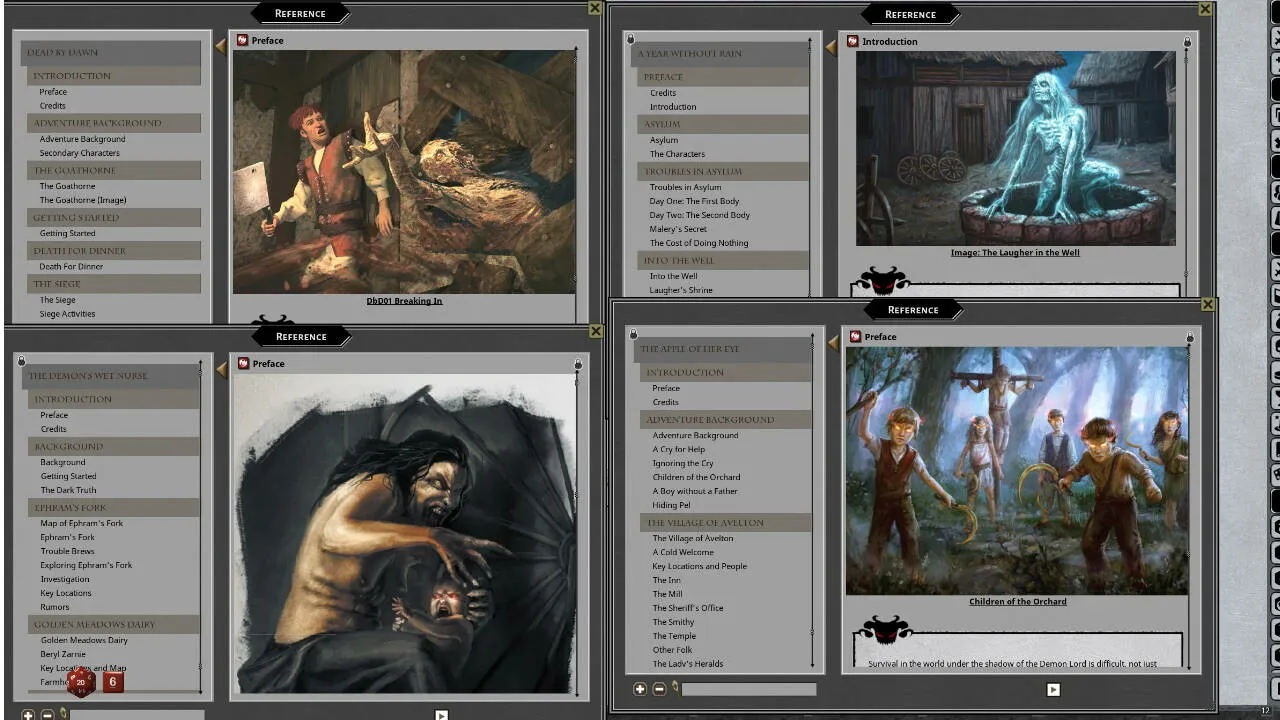The height and width of the screenshot is (720, 1280).
Task: Click Preface page icon in Dead by Dawn window
Action: 242,40
